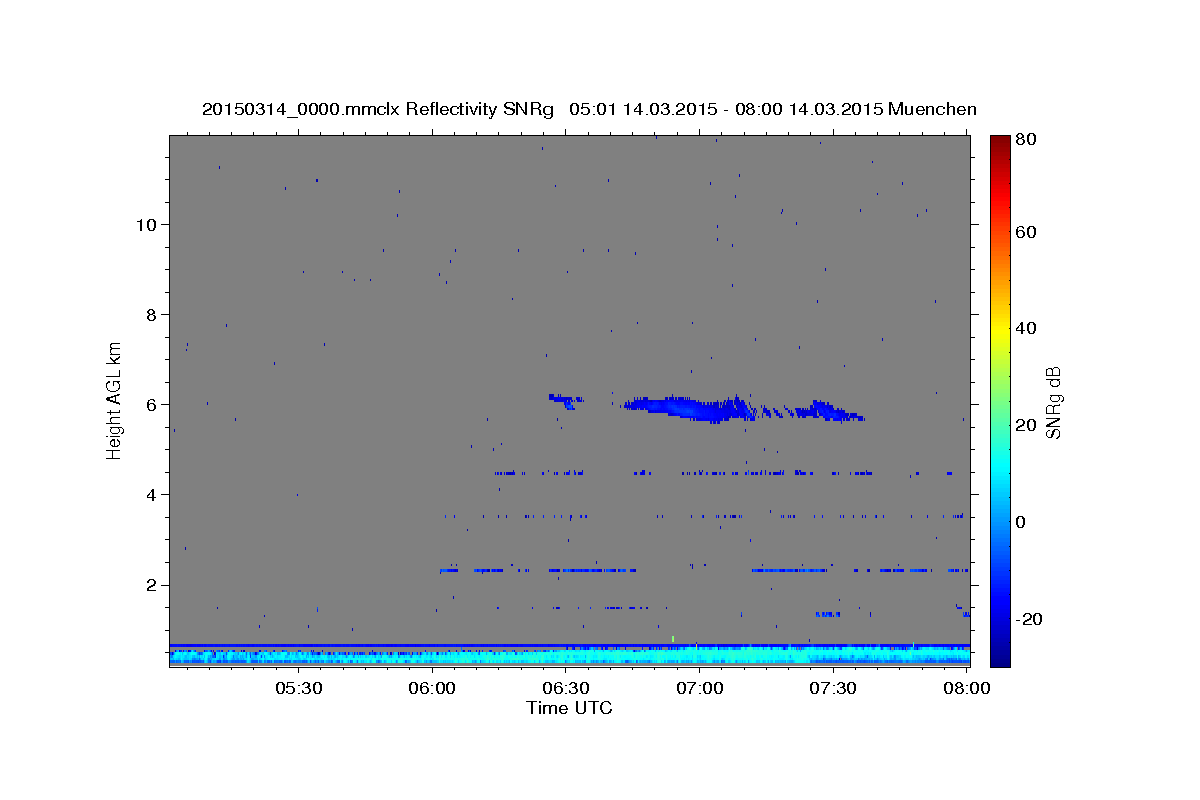
Task: Click the small cloud patch near 06:30
Action: click(x=566, y=401)
